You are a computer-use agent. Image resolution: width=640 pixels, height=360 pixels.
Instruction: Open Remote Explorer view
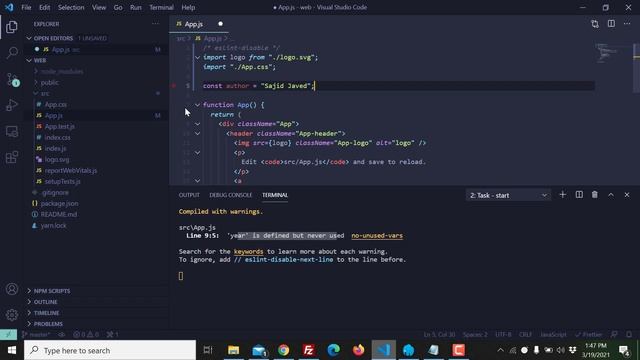click(x=12, y=131)
